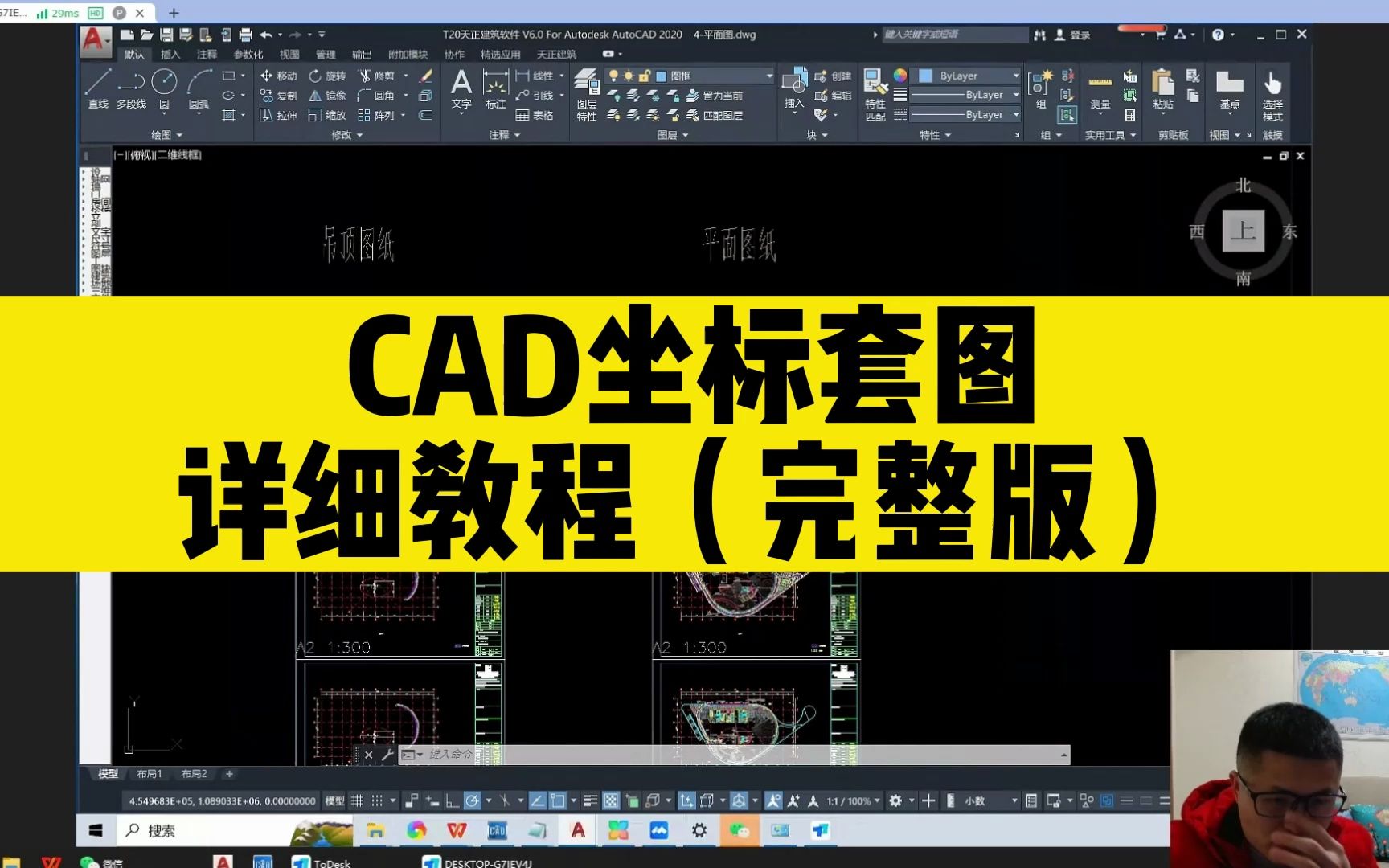Image resolution: width=1389 pixels, height=868 pixels.
Task: Add a new layout with plus tab
Action: pos(229,774)
